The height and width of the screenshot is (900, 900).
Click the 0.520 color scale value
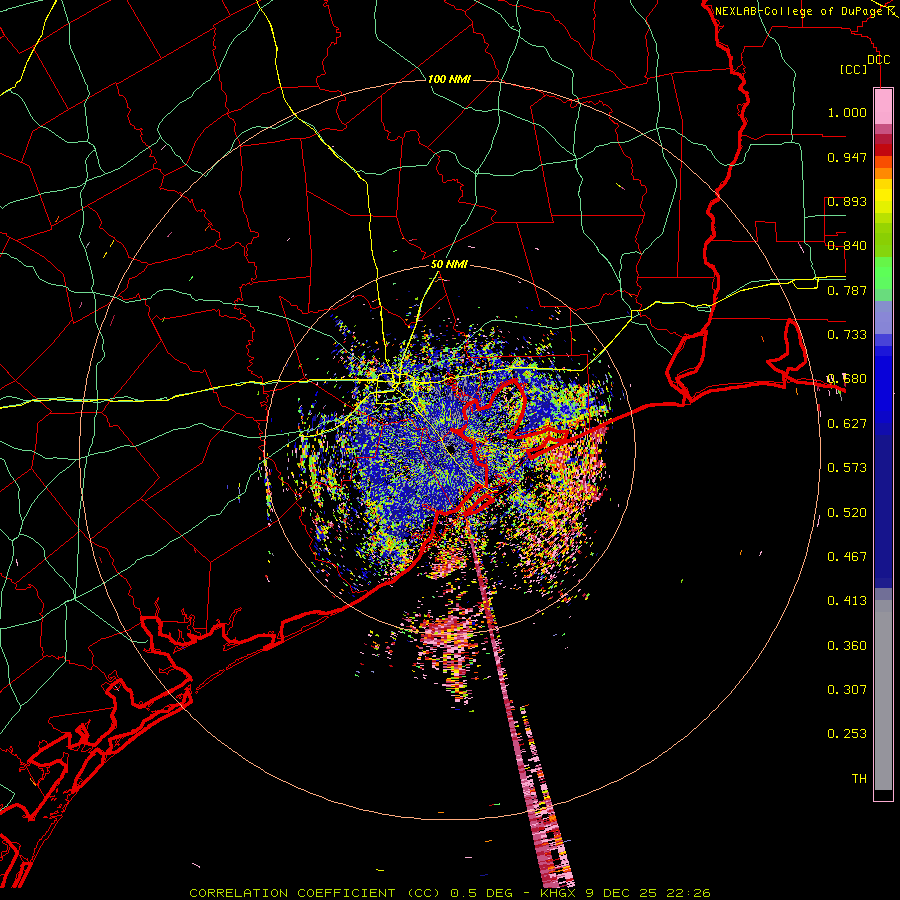(x=847, y=513)
